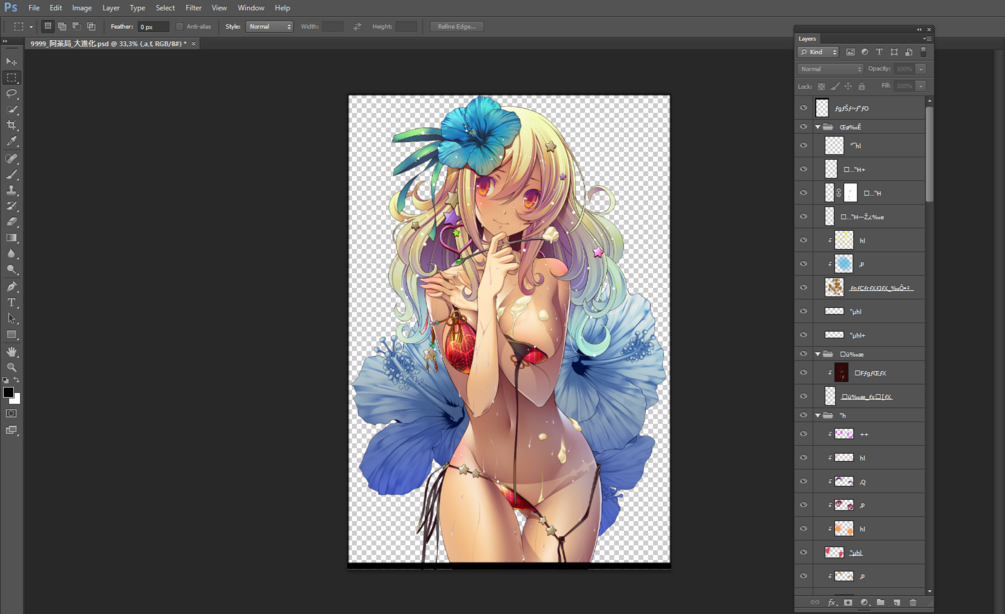Viewport: 1005px width, 614px height.
Task: Open the Image menu
Action: pyautogui.click(x=81, y=8)
